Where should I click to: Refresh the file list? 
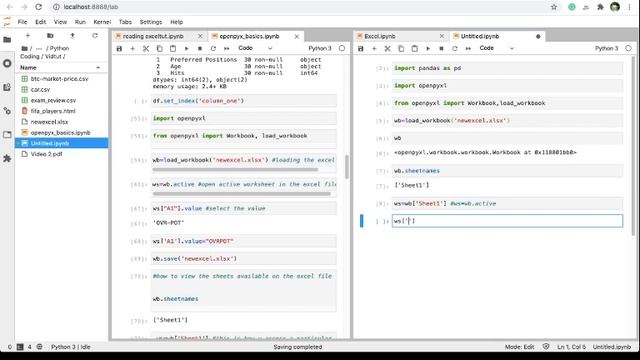point(95,36)
